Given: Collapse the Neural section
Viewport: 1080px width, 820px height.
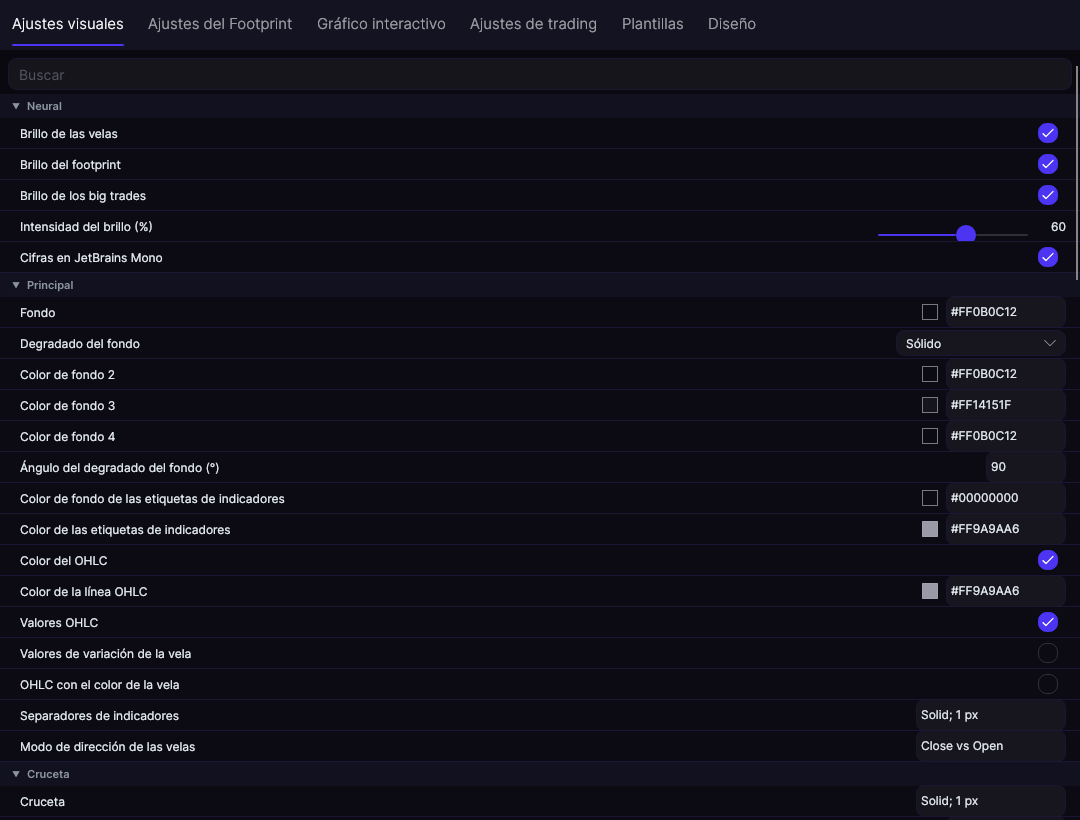Looking at the screenshot, I should 16,106.
